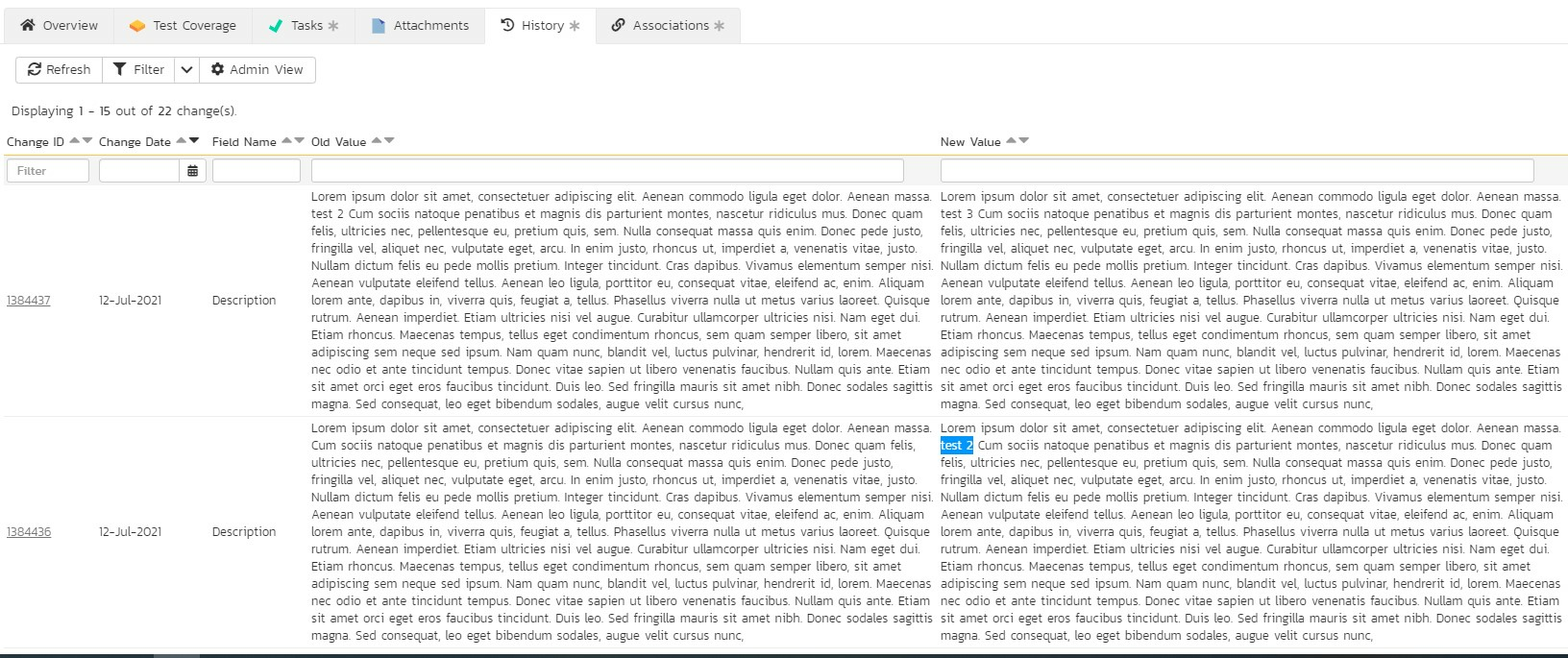Sort New Value descending arrow

[x=1023, y=141]
